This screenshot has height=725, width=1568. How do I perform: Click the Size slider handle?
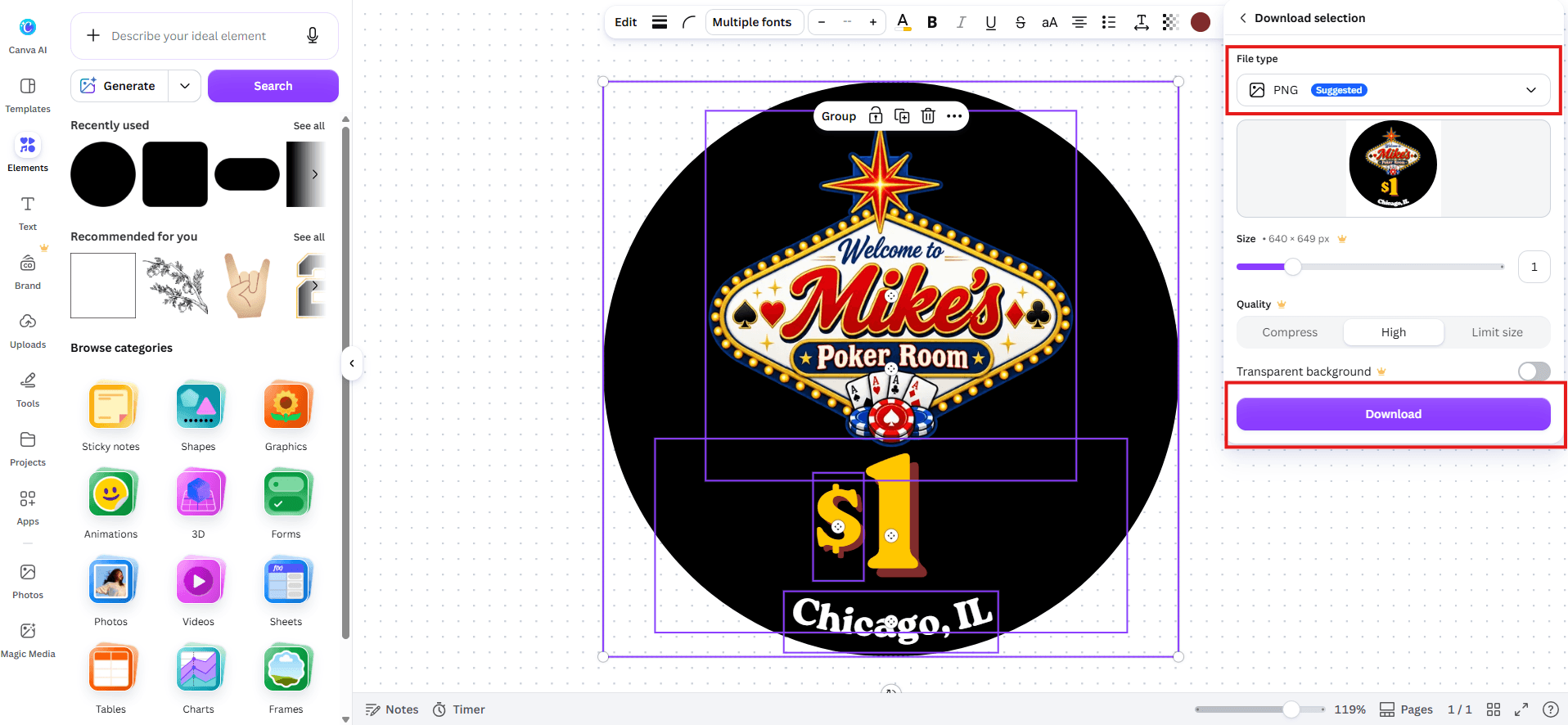click(1293, 267)
